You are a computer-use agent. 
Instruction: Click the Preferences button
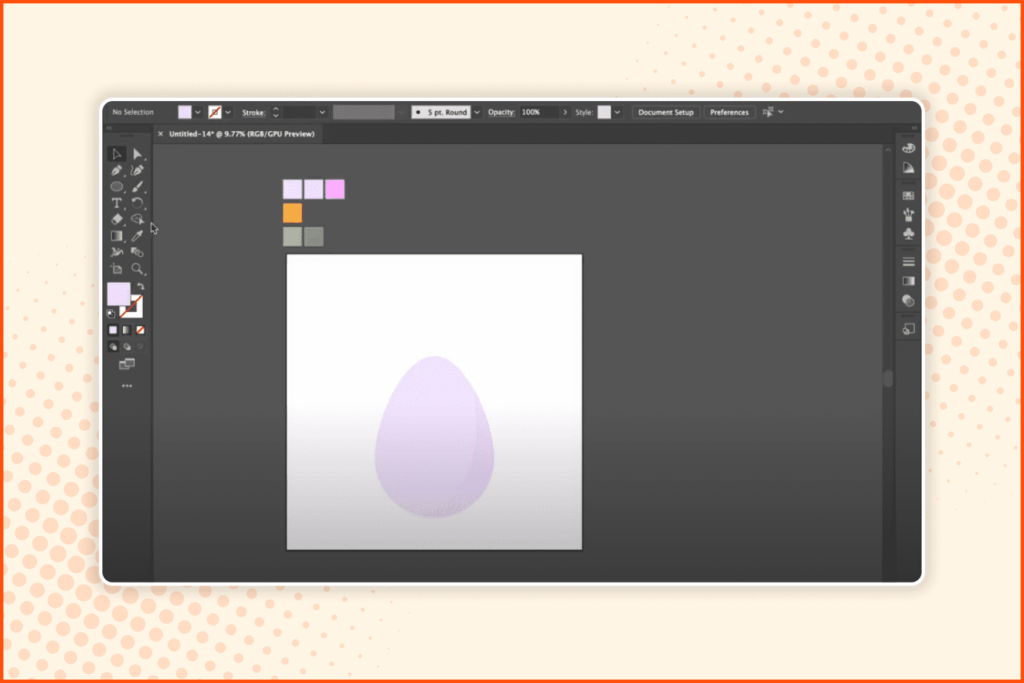pyautogui.click(x=729, y=112)
